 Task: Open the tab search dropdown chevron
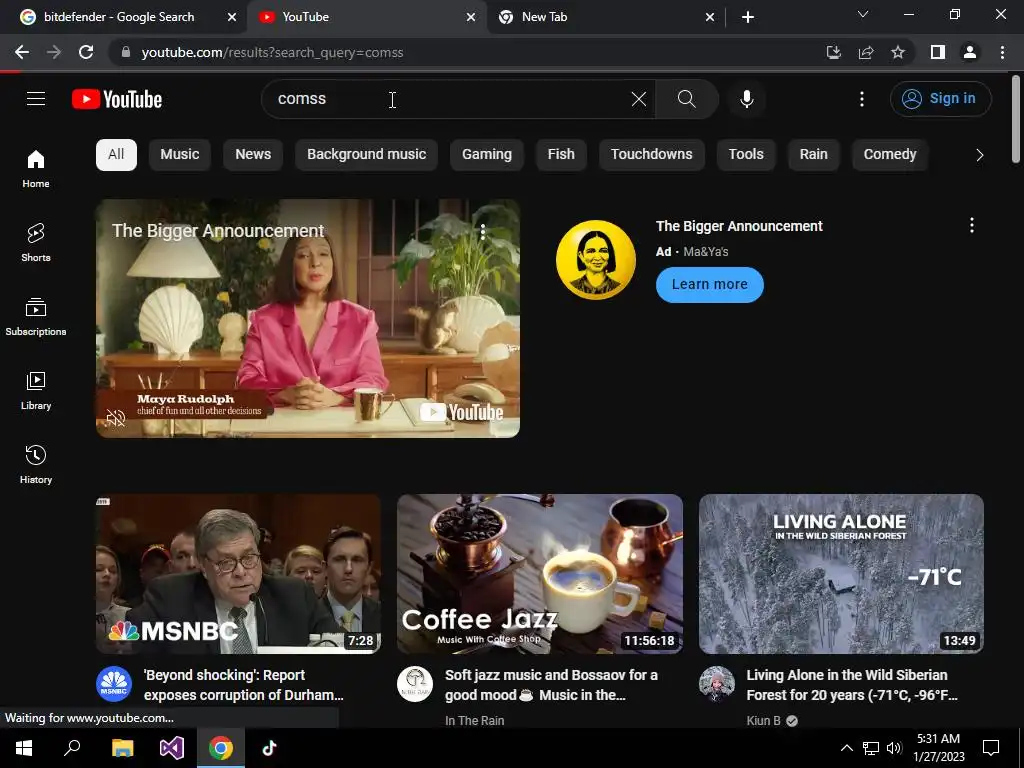[x=863, y=14]
